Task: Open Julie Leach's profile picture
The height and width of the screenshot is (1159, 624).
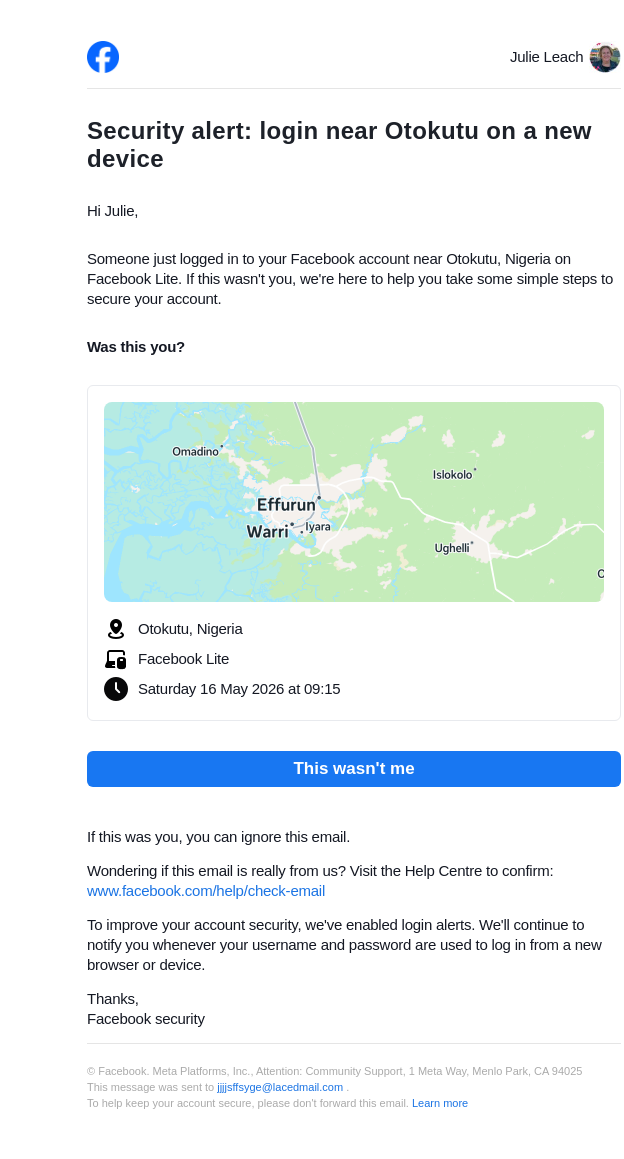Action: (605, 57)
